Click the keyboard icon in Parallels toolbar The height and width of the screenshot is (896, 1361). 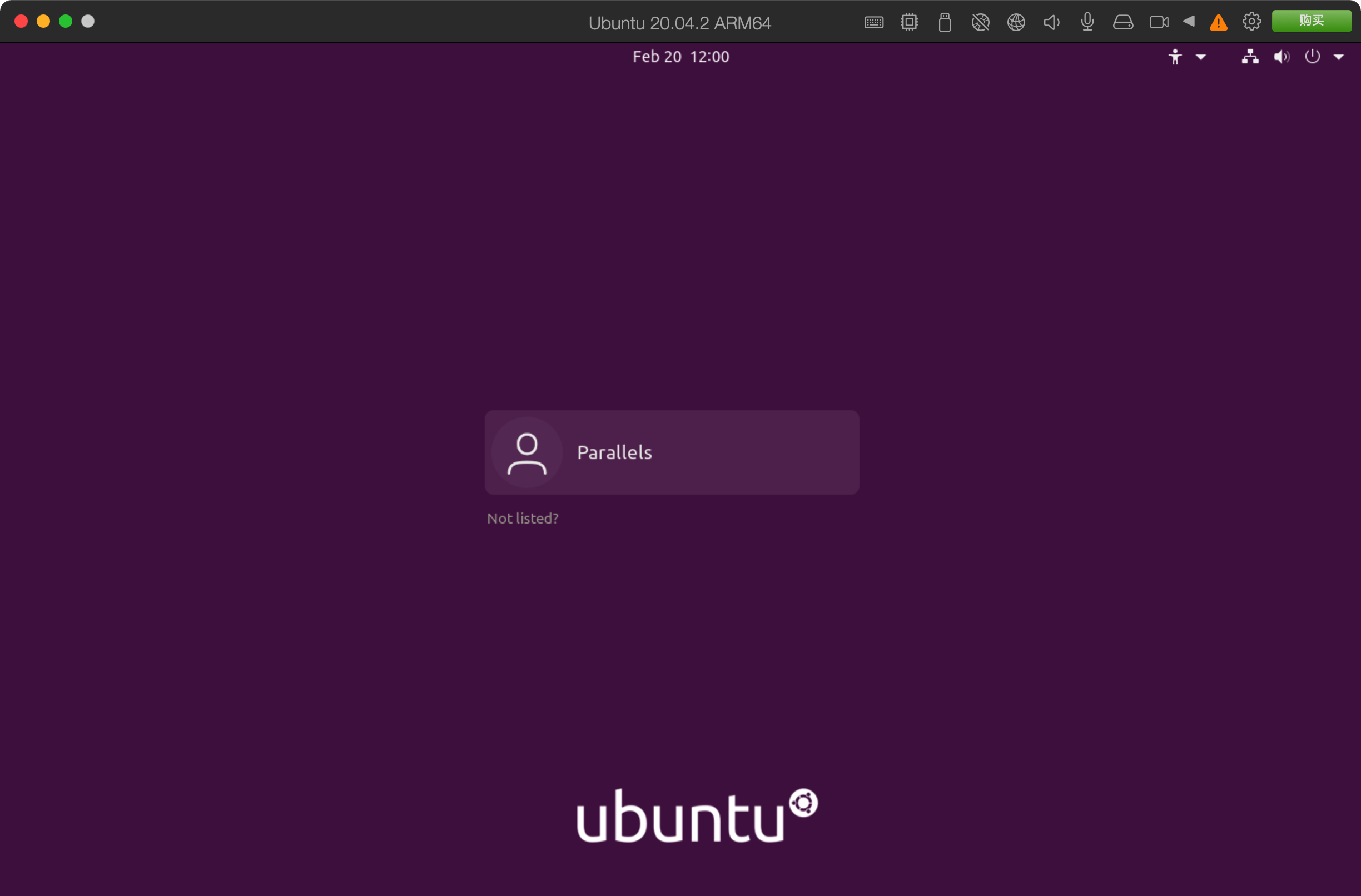pos(873,23)
